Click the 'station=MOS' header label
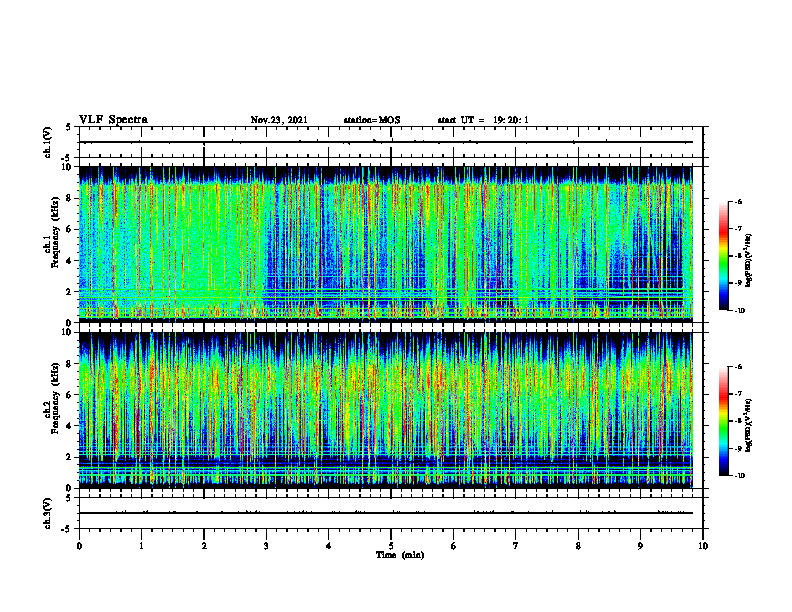792x612 pixels. [x=372, y=120]
